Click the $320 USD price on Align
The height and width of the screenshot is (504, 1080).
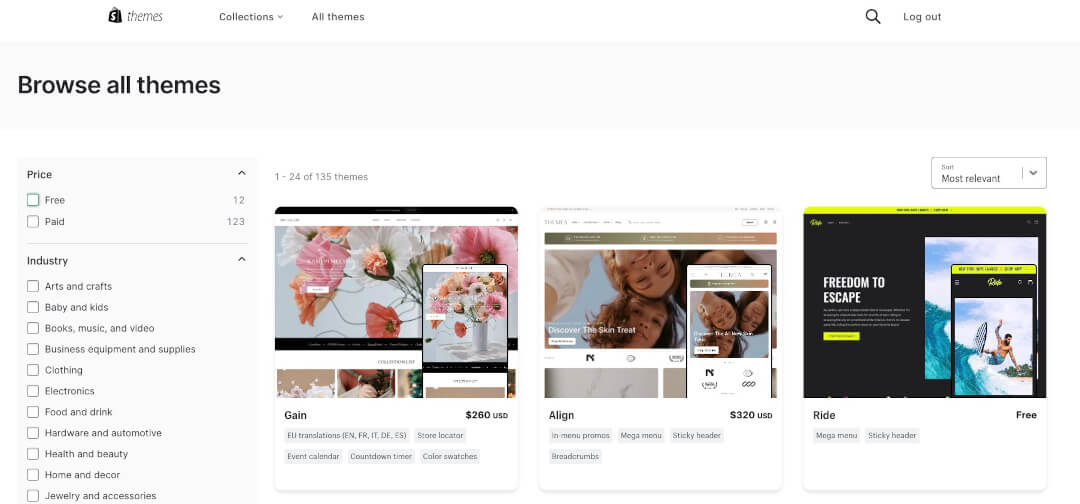751,415
